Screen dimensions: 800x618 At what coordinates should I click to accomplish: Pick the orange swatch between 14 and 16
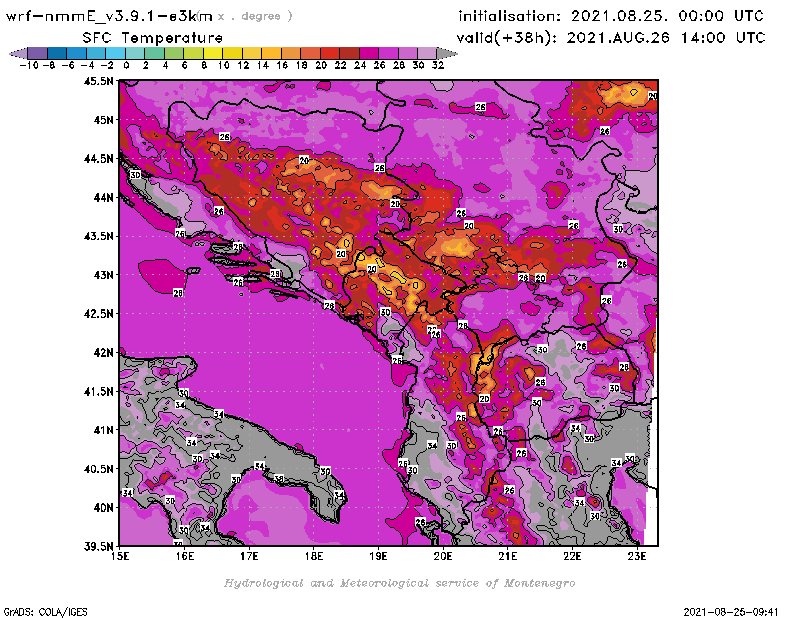tap(271, 53)
